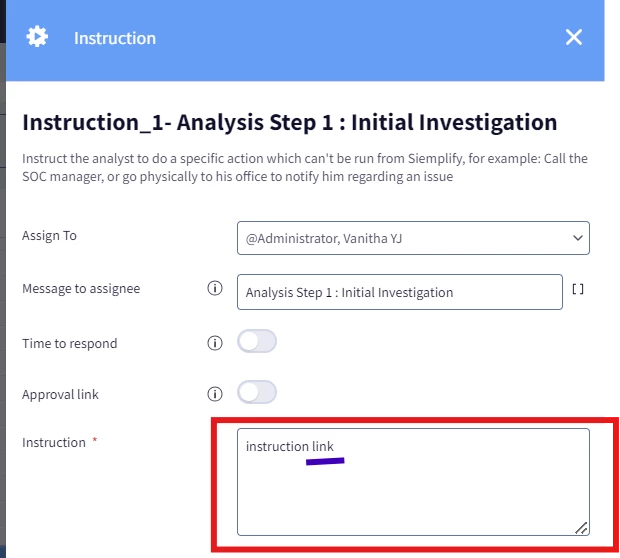The width and height of the screenshot is (620, 558).
Task: Click the gear icon in the Instruction header
Action: tap(37, 37)
